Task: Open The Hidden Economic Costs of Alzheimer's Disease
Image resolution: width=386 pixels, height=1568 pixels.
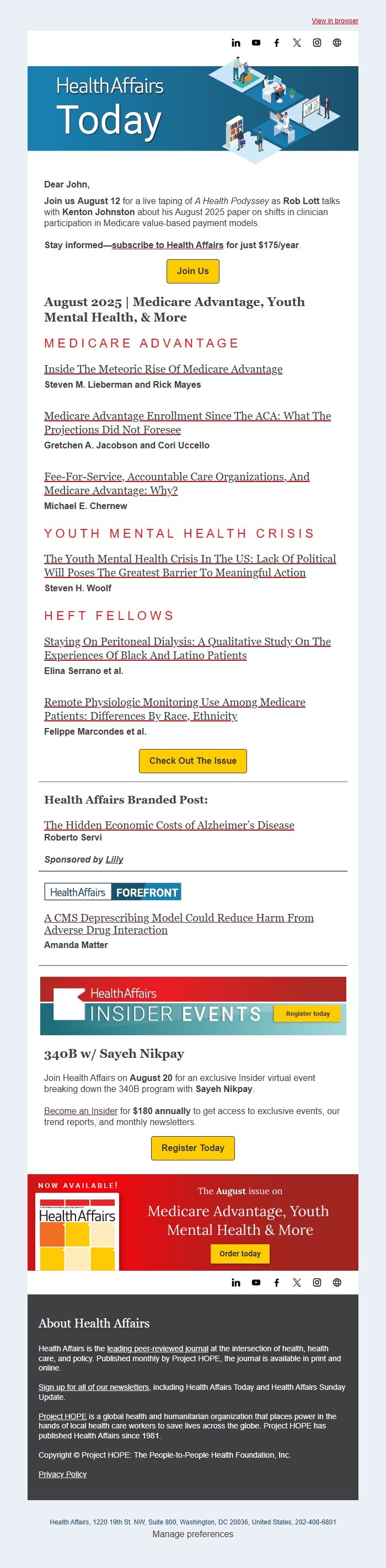Action: coord(169,825)
